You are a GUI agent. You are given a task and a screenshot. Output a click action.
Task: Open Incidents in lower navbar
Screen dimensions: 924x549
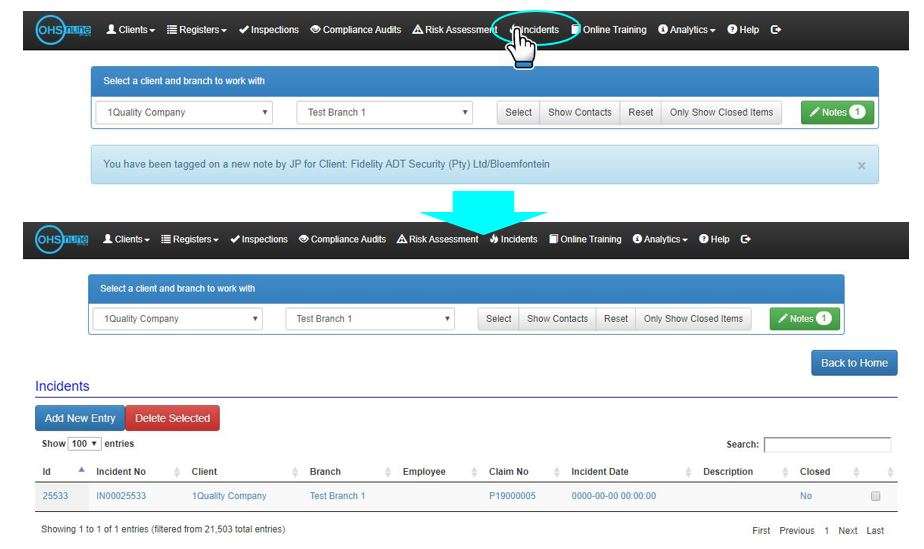513,239
